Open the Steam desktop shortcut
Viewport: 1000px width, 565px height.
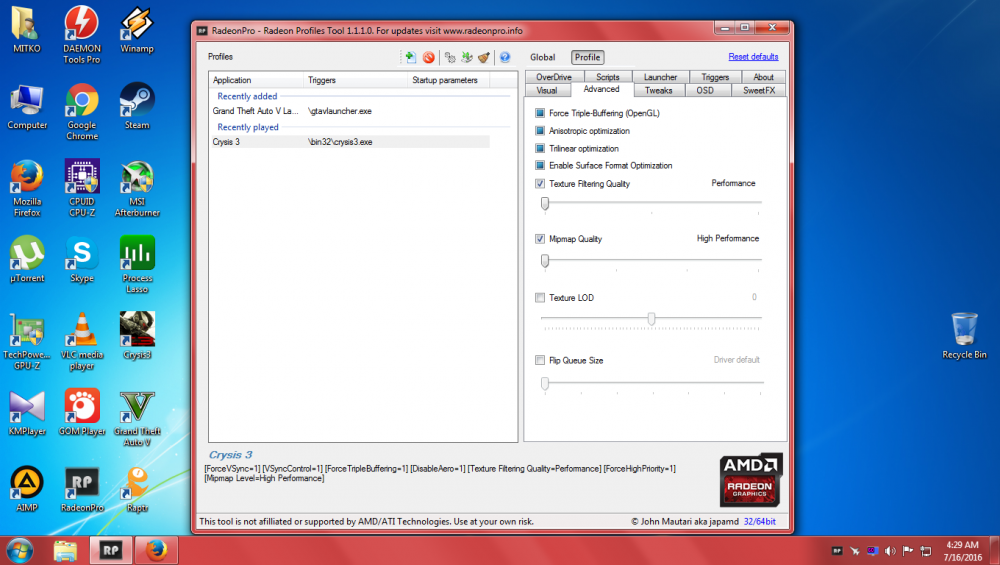click(137, 106)
